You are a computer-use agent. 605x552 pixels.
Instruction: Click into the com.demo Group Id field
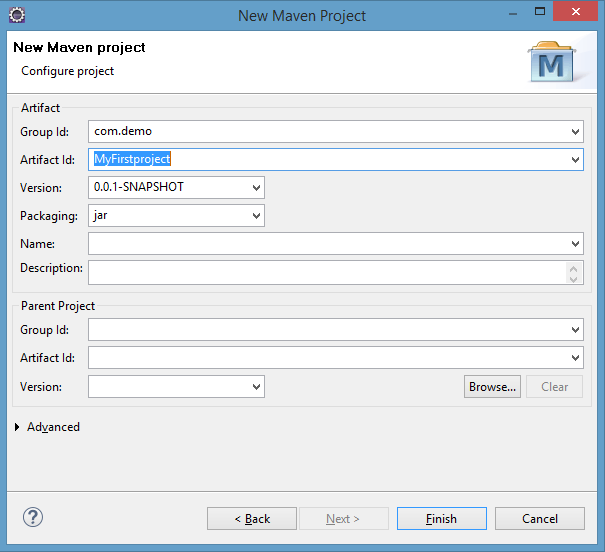click(x=328, y=132)
